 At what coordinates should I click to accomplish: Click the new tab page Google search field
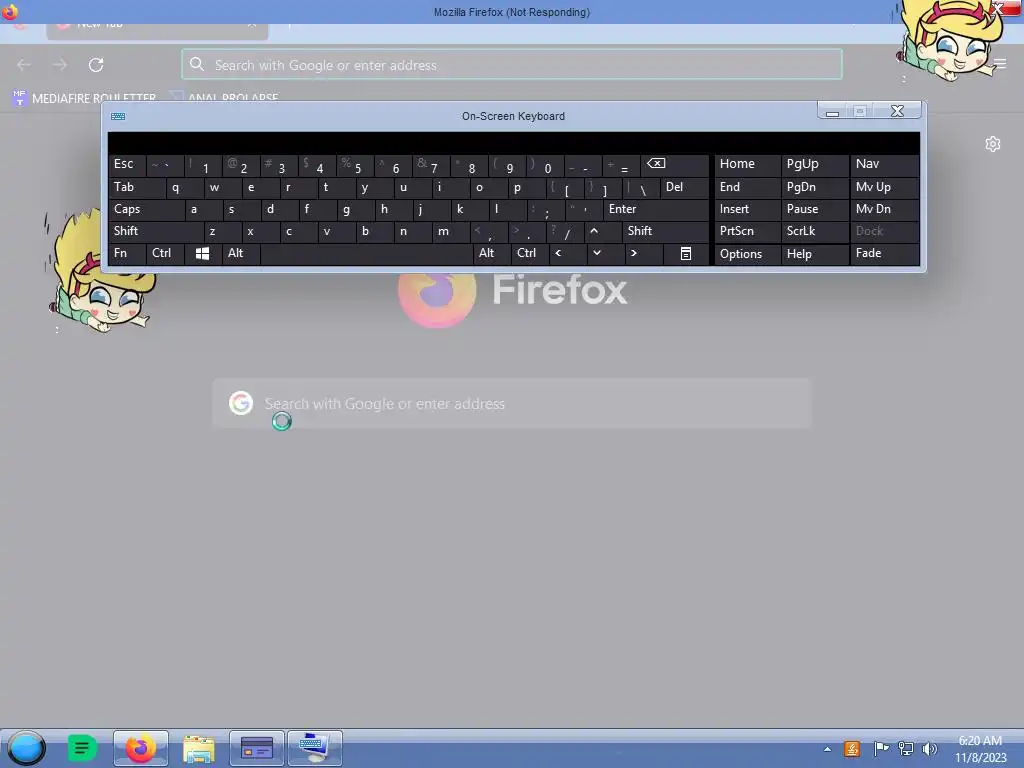point(512,404)
